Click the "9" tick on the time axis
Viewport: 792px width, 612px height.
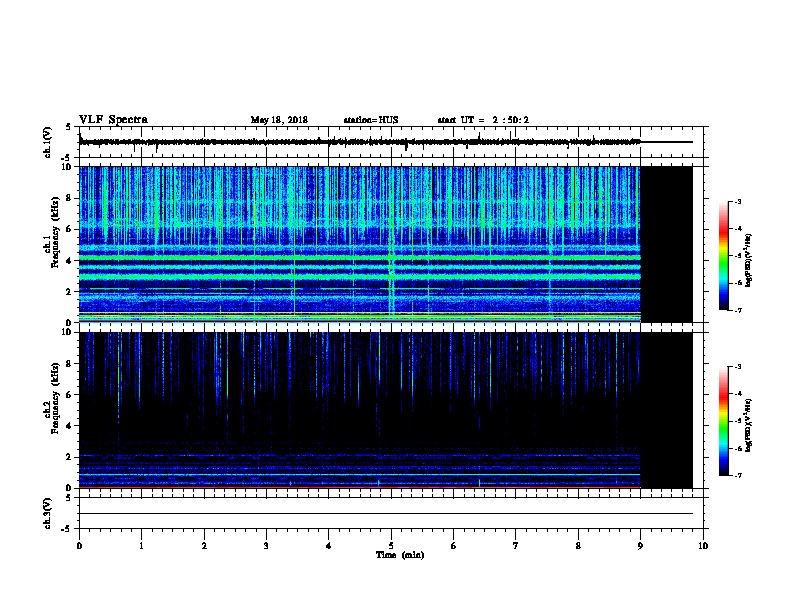pos(640,545)
